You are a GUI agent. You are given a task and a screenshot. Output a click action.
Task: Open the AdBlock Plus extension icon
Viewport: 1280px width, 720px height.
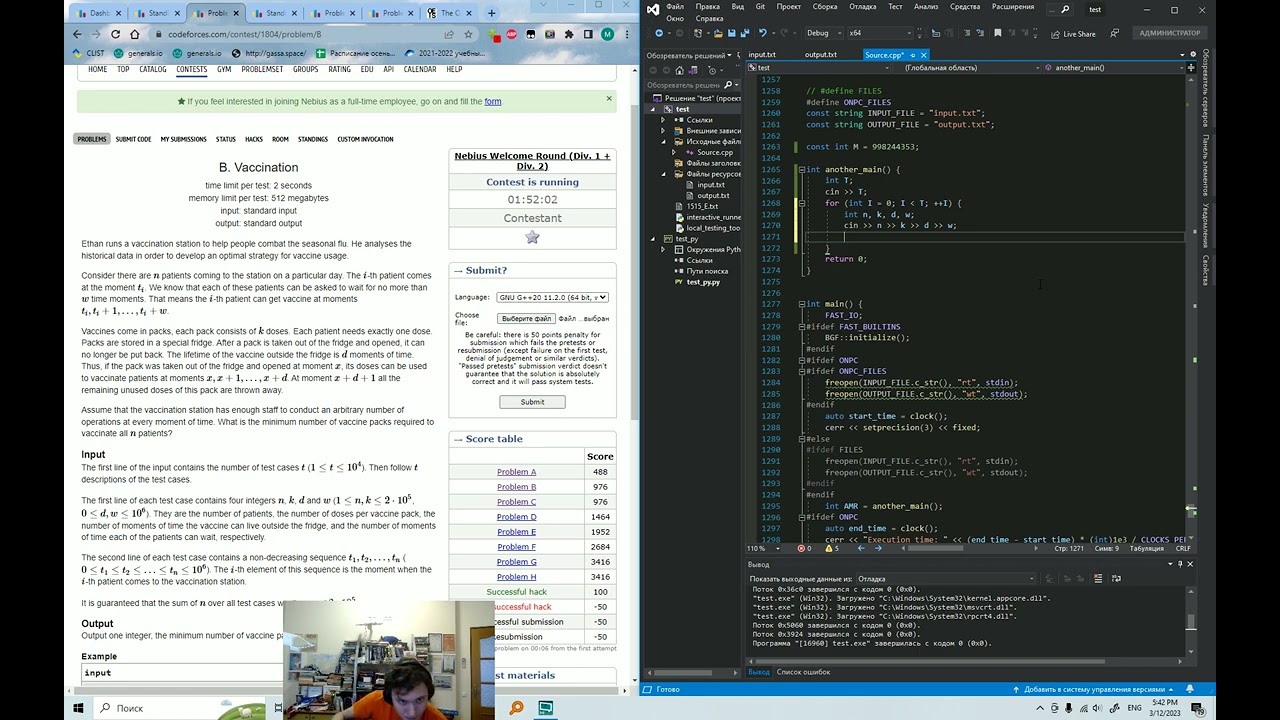point(511,34)
